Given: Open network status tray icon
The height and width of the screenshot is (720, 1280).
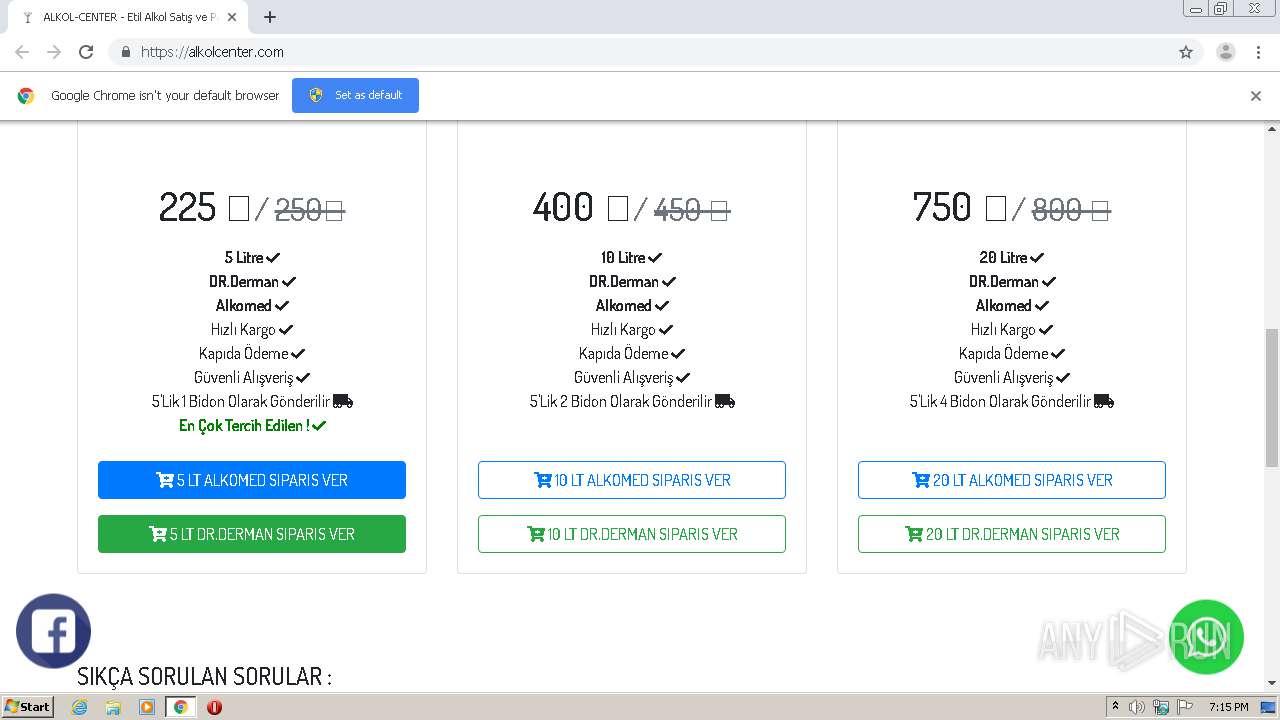Looking at the screenshot, I should 1161,707.
